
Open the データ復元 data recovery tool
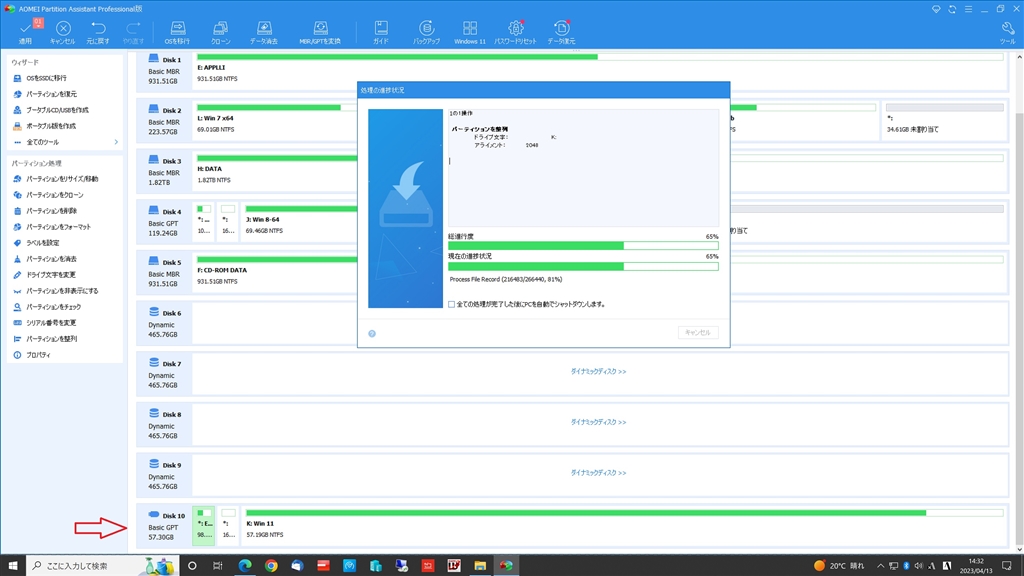[561, 32]
